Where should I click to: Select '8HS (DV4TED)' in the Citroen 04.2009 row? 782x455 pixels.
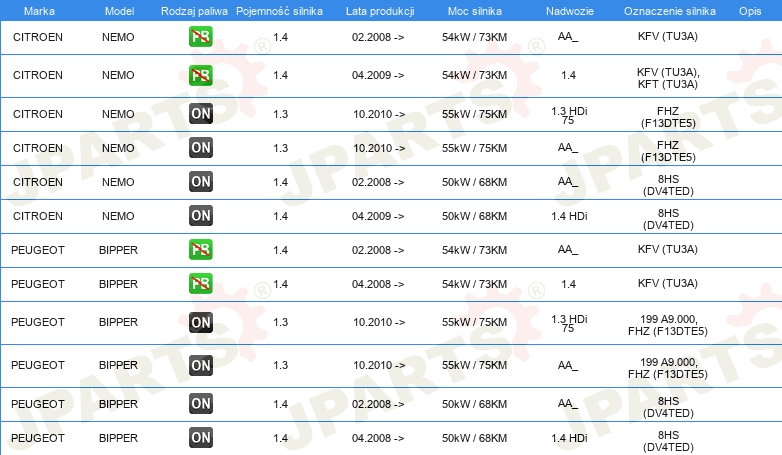(x=668, y=219)
